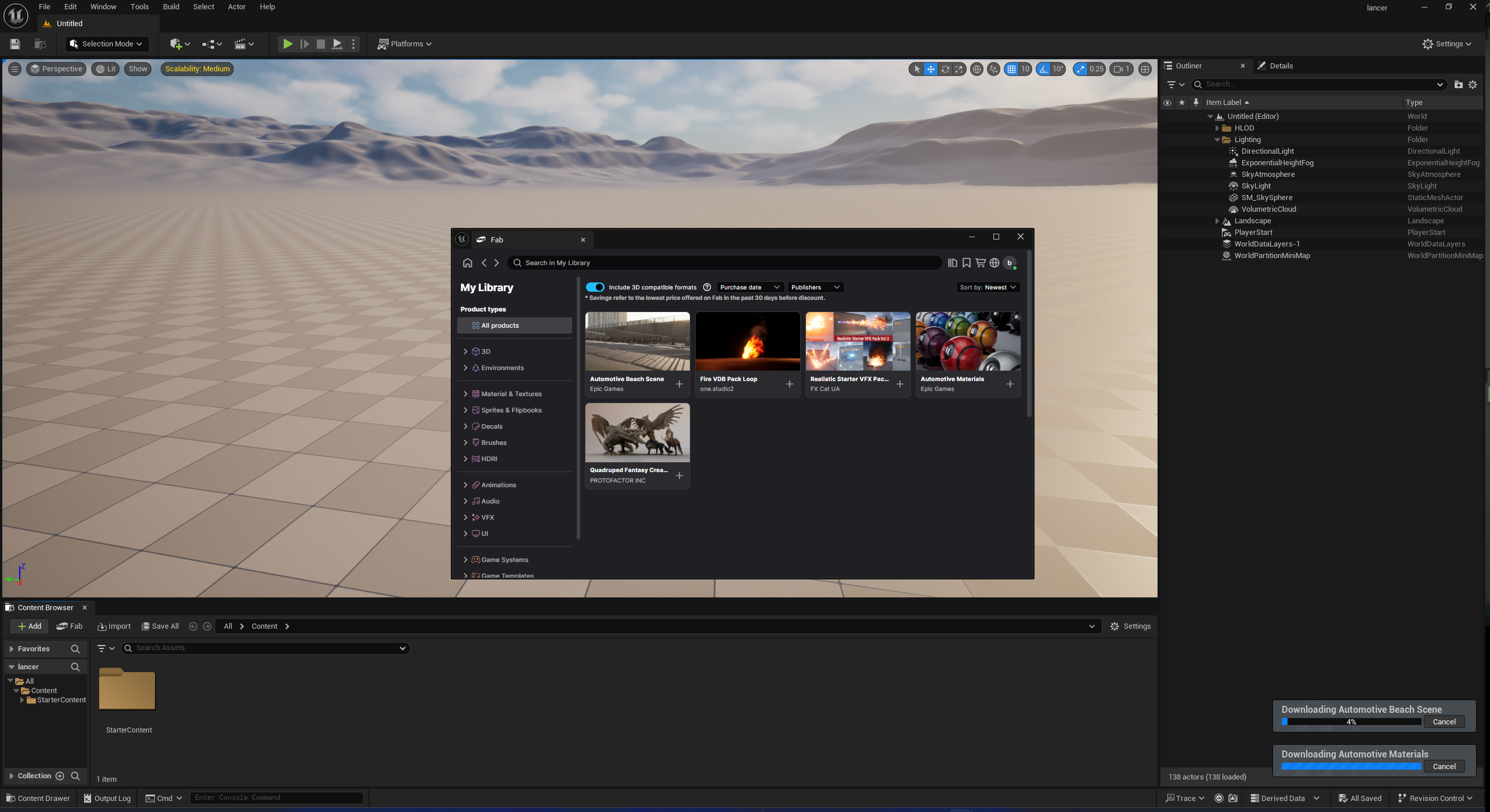The height and width of the screenshot is (812, 1490).
Task: Open the content browse folder icon in the toolbar
Action: pos(40,44)
